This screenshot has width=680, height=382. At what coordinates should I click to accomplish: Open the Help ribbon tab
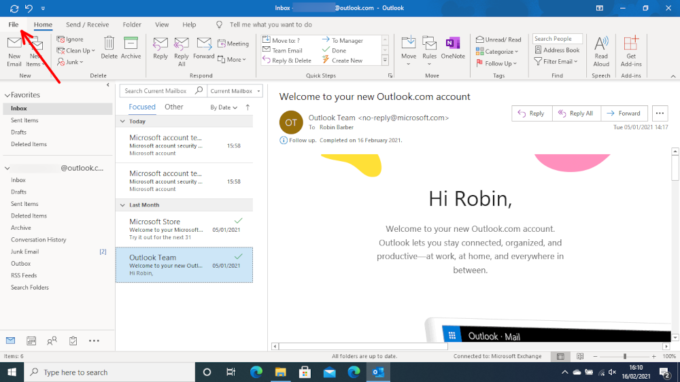(x=189, y=25)
